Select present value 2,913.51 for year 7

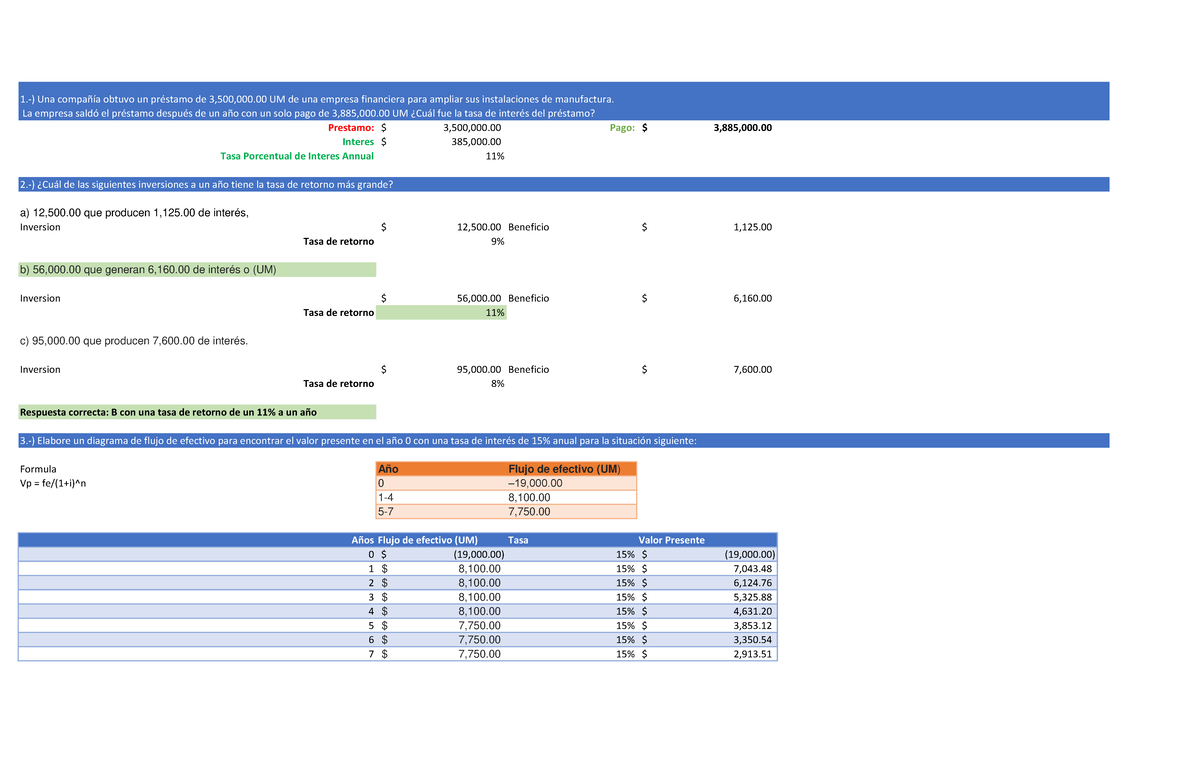click(754, 654)
